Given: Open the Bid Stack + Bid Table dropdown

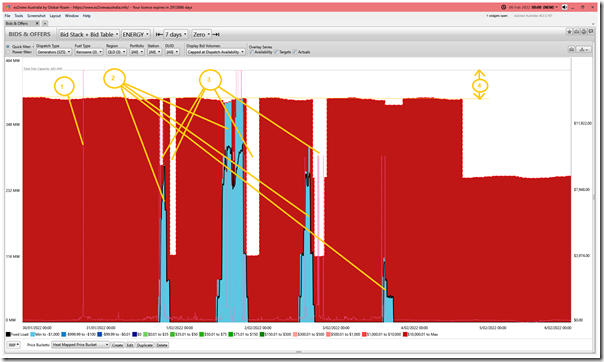Looking at the screenshot, I should point(89,34).
